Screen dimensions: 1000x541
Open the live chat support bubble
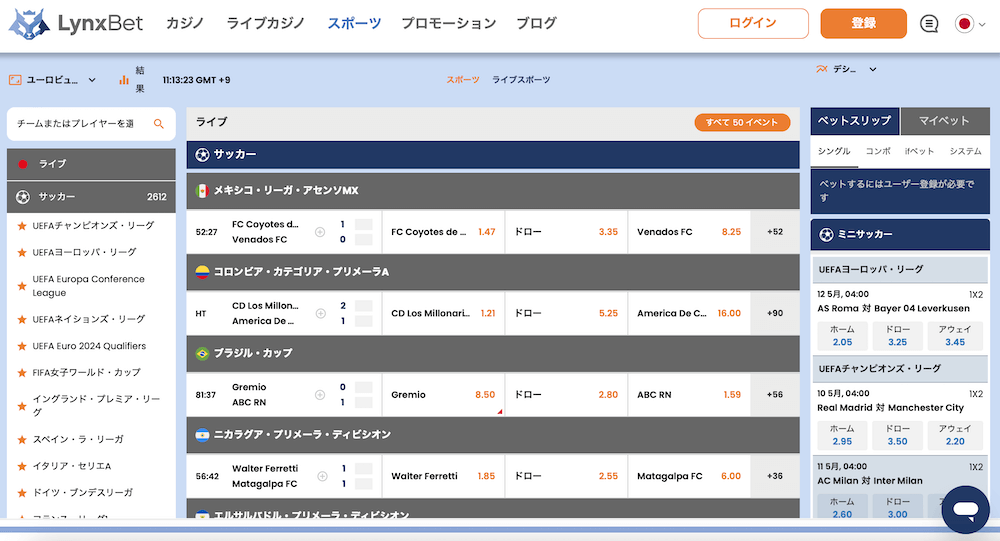pyautogui.click(x=966, y=509)
